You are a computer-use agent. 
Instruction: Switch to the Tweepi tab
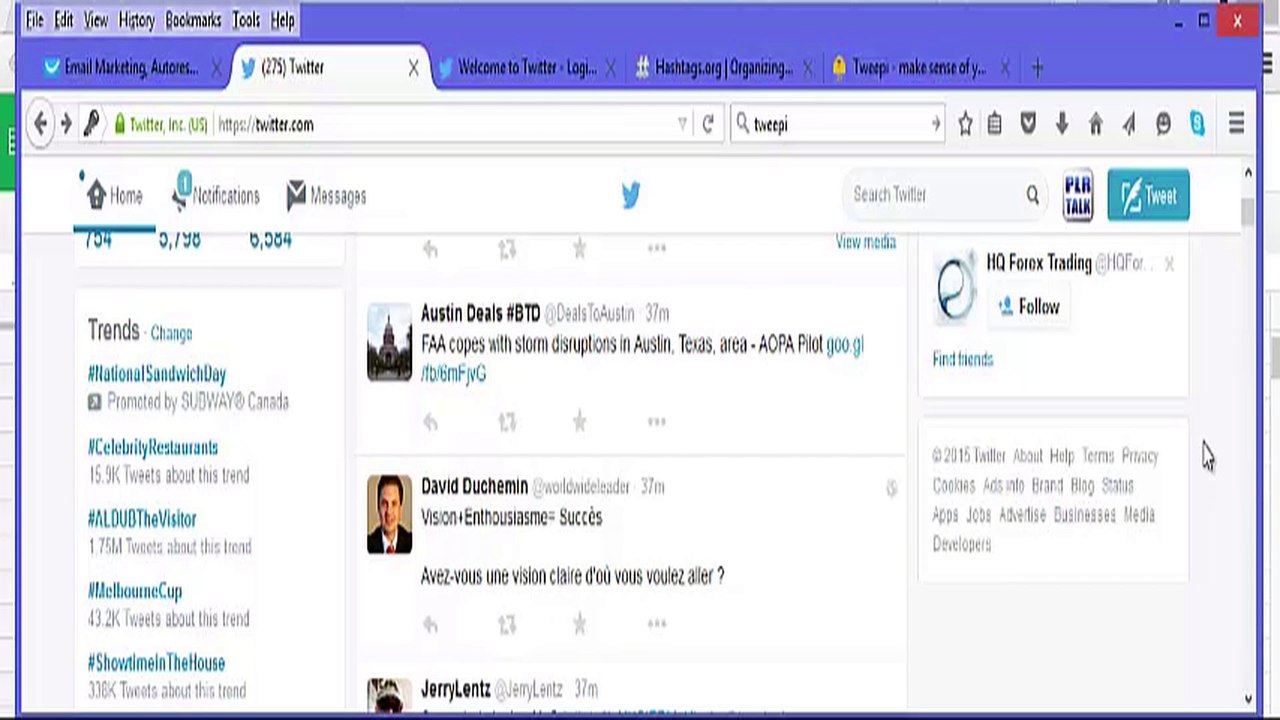click(x=918, y=68)
